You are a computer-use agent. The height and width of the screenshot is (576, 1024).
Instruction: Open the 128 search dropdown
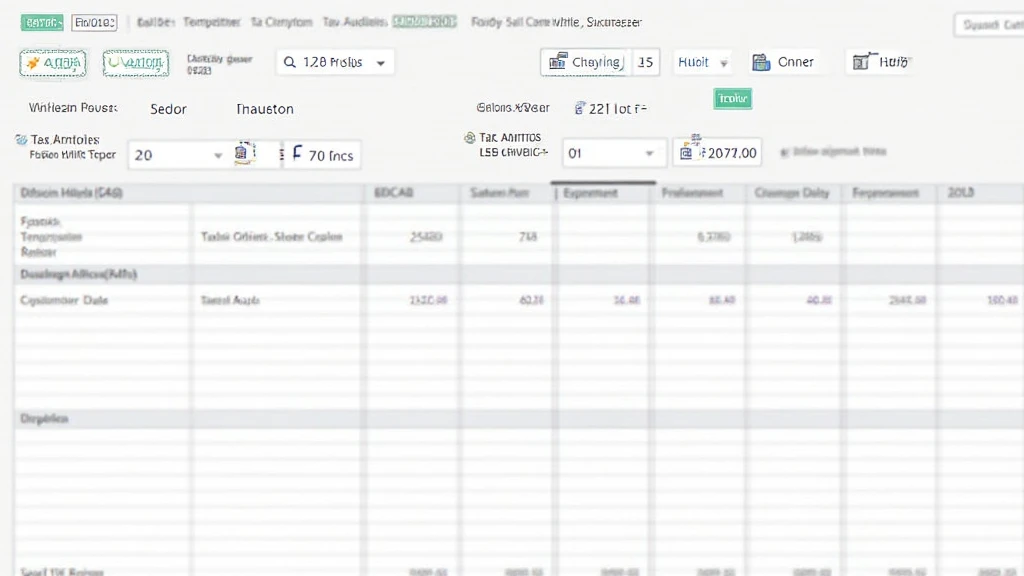pyautogui.click(x=380, y=62)
